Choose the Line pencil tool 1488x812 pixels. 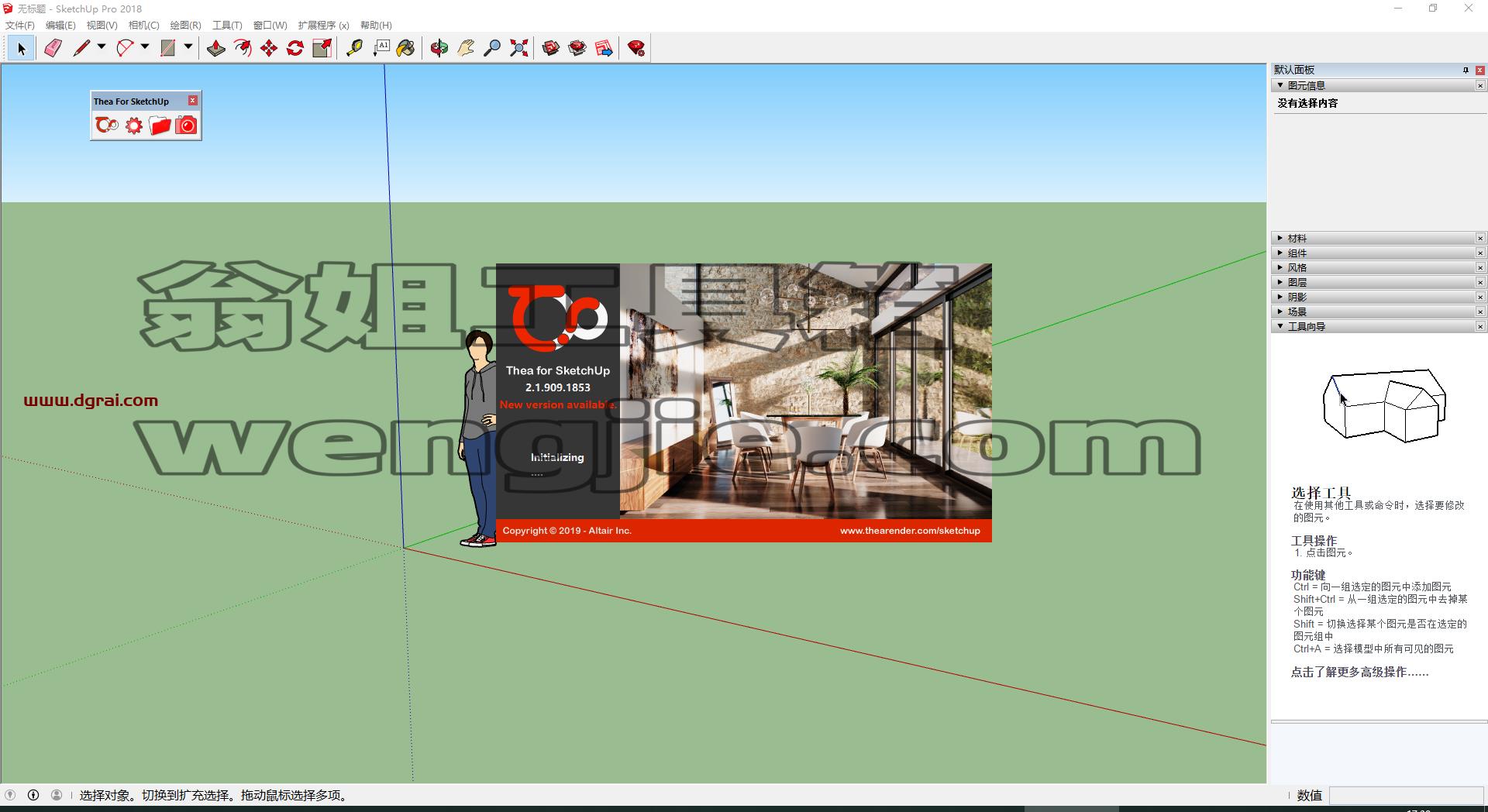pyautogui.click(x=81, y=49)
